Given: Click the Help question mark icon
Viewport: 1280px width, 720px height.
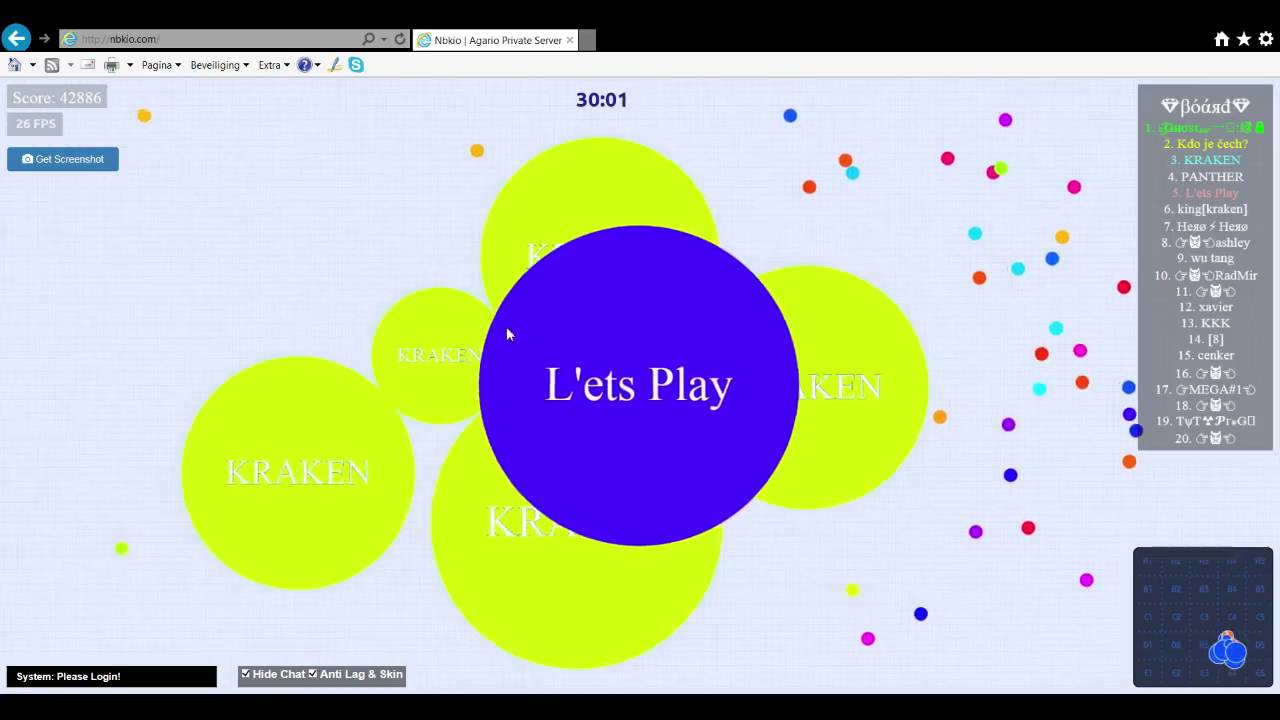Looking at the screenshot, I should pos(304,65).
